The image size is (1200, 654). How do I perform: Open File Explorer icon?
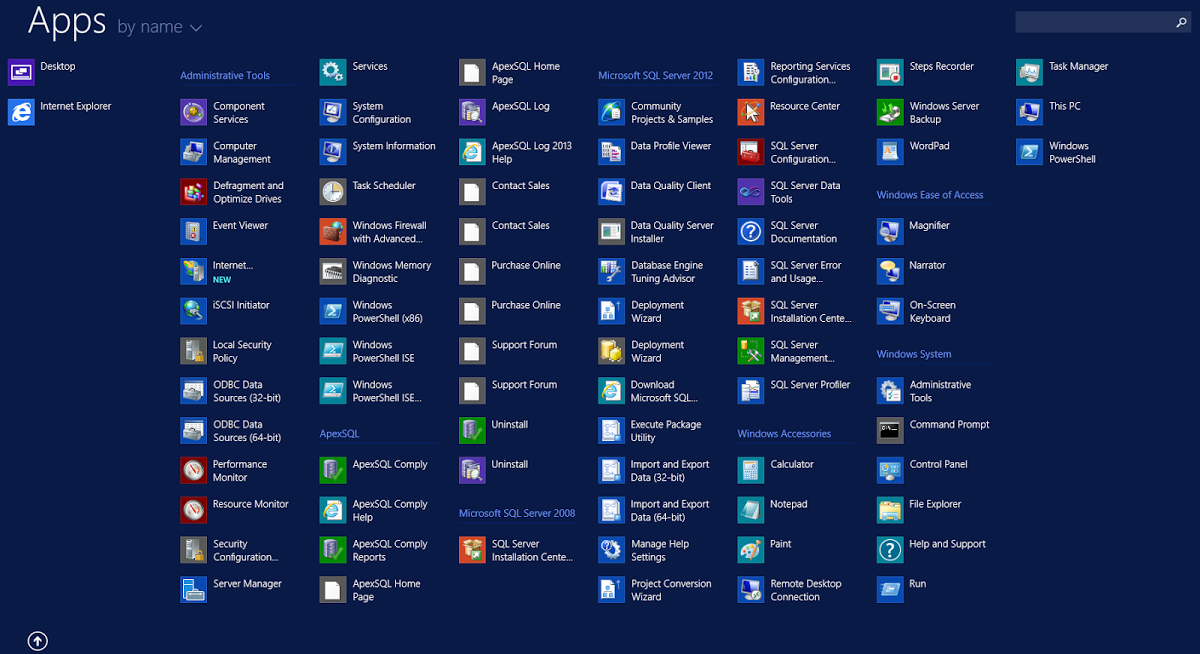coord(891,511)
